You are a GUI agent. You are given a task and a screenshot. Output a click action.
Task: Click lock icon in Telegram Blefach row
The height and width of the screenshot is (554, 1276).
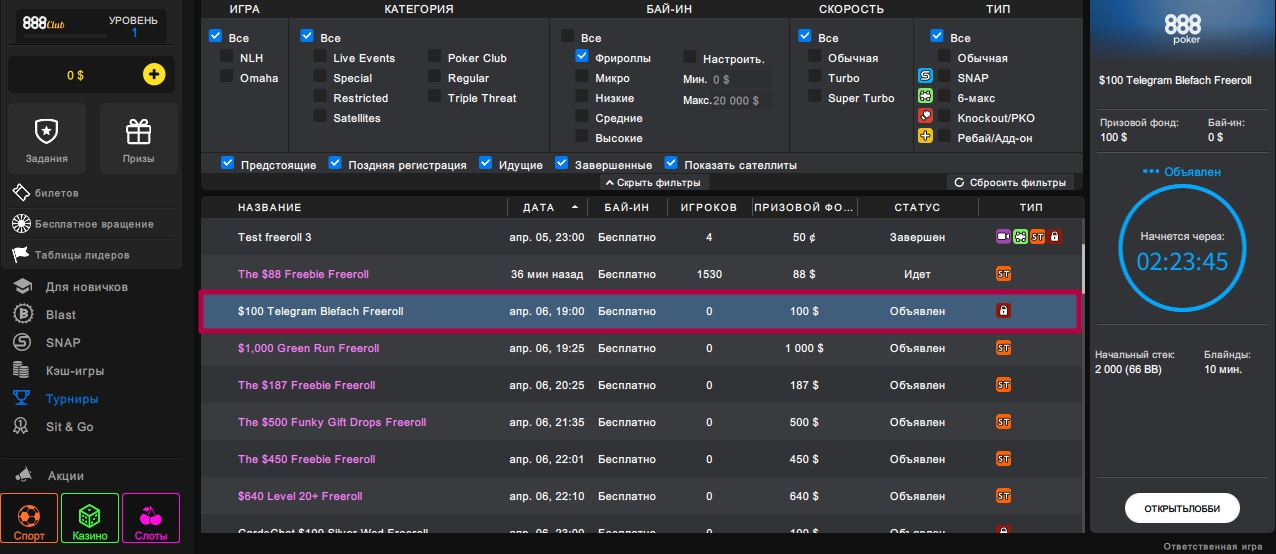tap(1003, 311)
